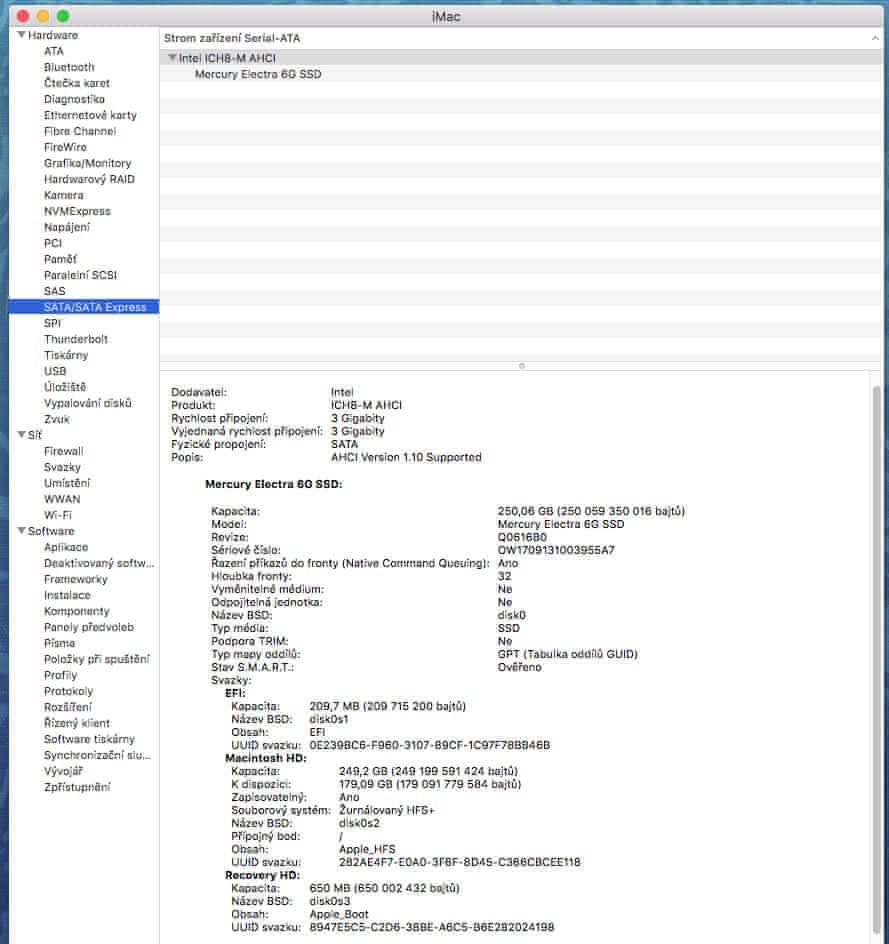Viewport: 889px width, 944px height.
Task: Select Položky při spuštění entry
Action: click(x=97, y=659)
